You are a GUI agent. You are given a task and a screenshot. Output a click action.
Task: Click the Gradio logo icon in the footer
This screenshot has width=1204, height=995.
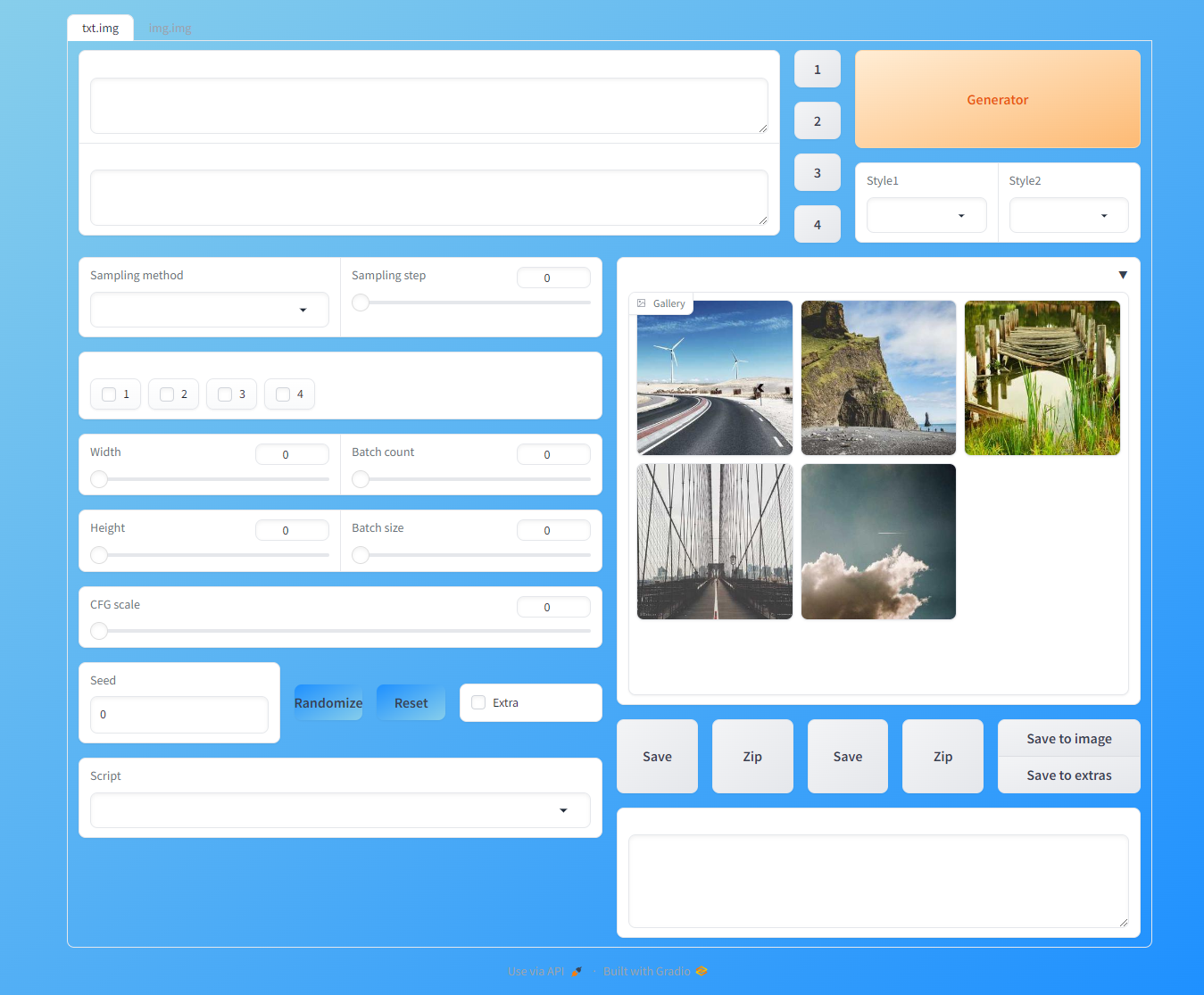pyautogui.click(x=702, y=971)
